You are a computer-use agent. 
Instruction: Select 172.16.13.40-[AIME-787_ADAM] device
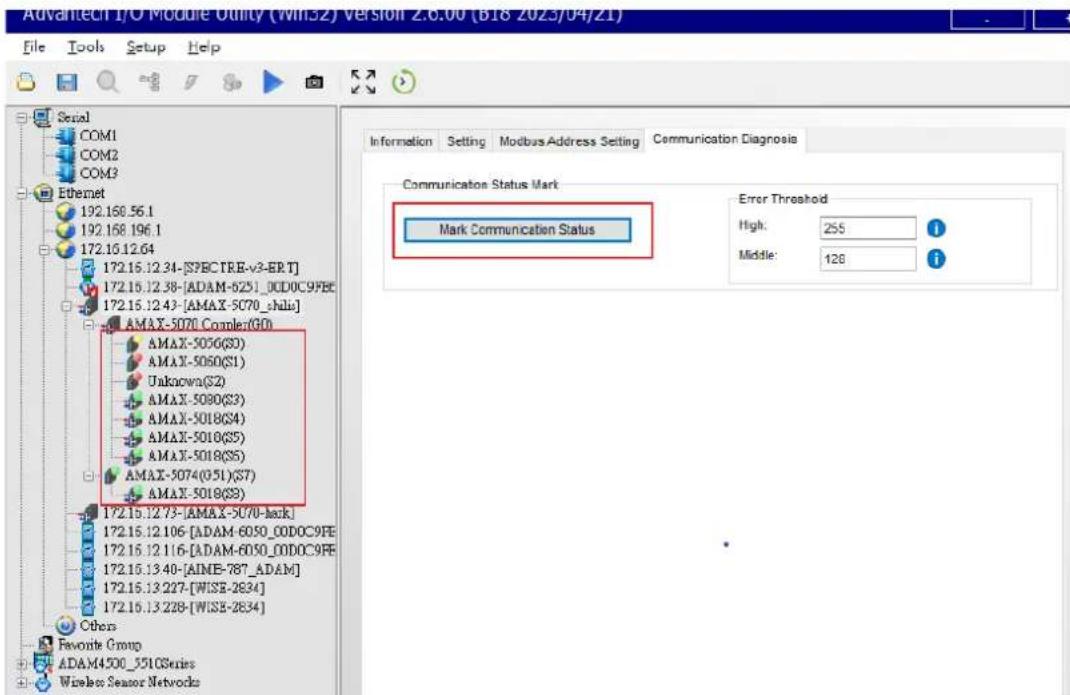pyautogui.click(x=201, y=569)
